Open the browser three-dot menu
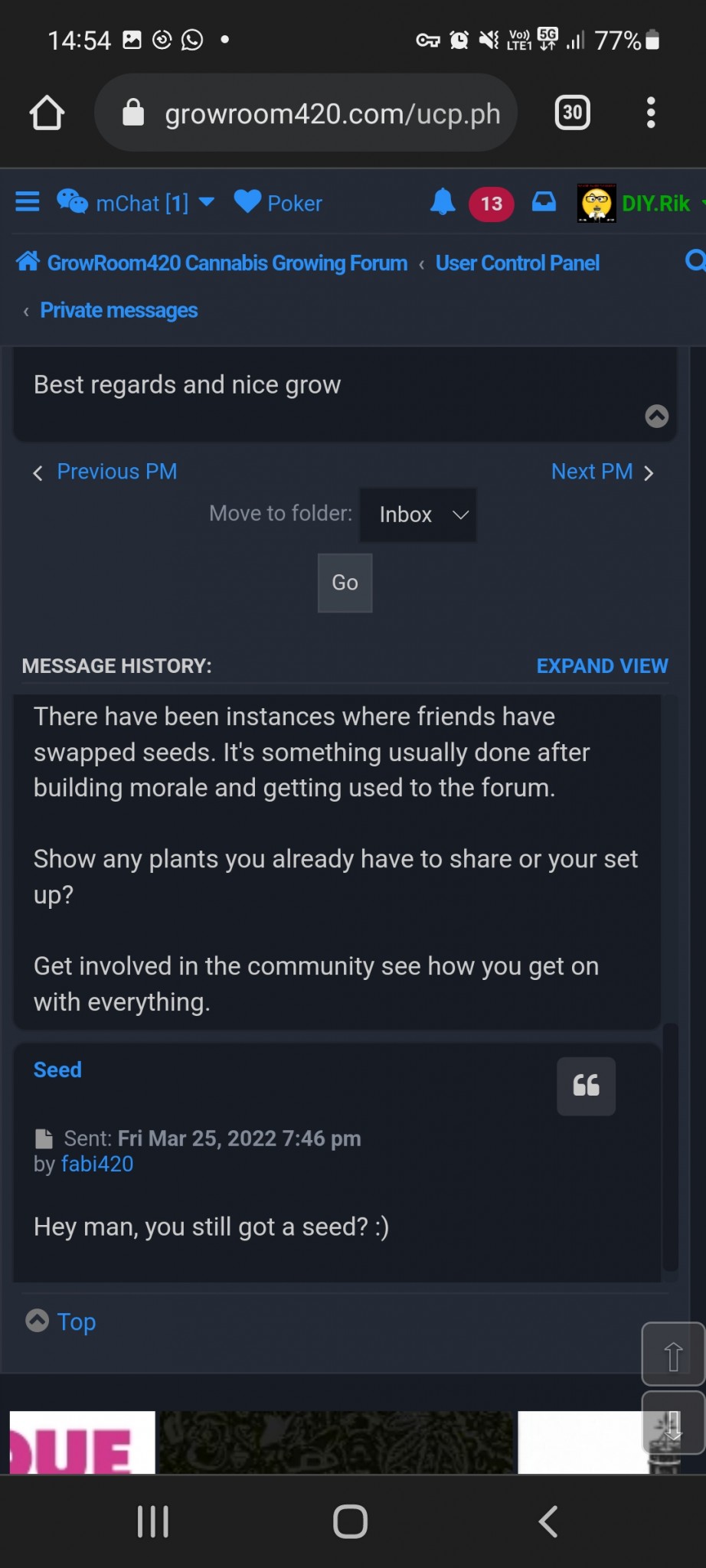 pos(650,113)
